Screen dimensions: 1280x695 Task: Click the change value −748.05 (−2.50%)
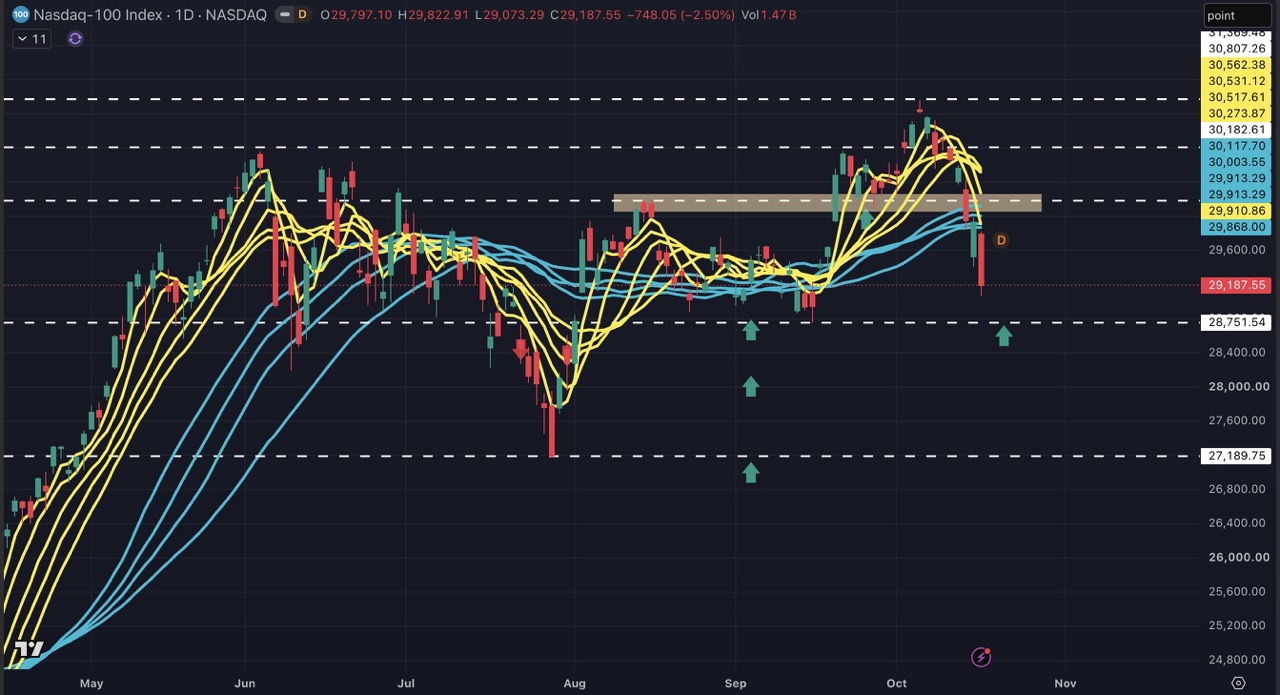click(681, 15)
